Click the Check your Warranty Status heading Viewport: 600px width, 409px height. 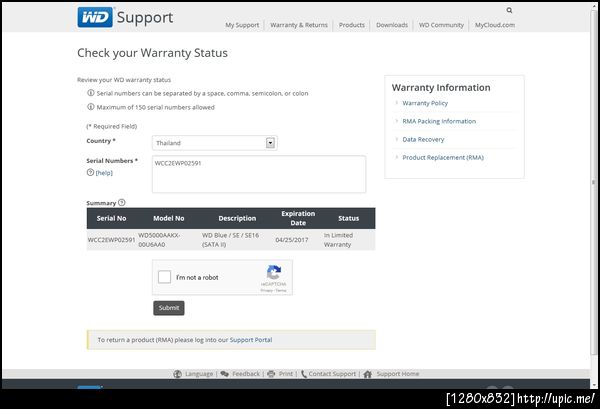point(152,53)
